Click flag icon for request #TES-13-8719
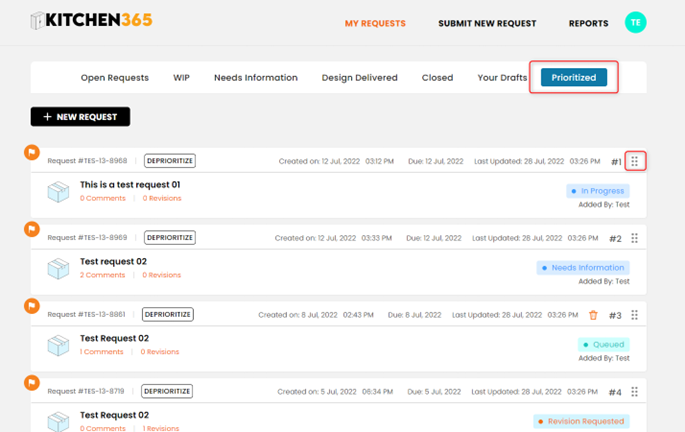The image size is (685, 432). (x=32, y=383)
